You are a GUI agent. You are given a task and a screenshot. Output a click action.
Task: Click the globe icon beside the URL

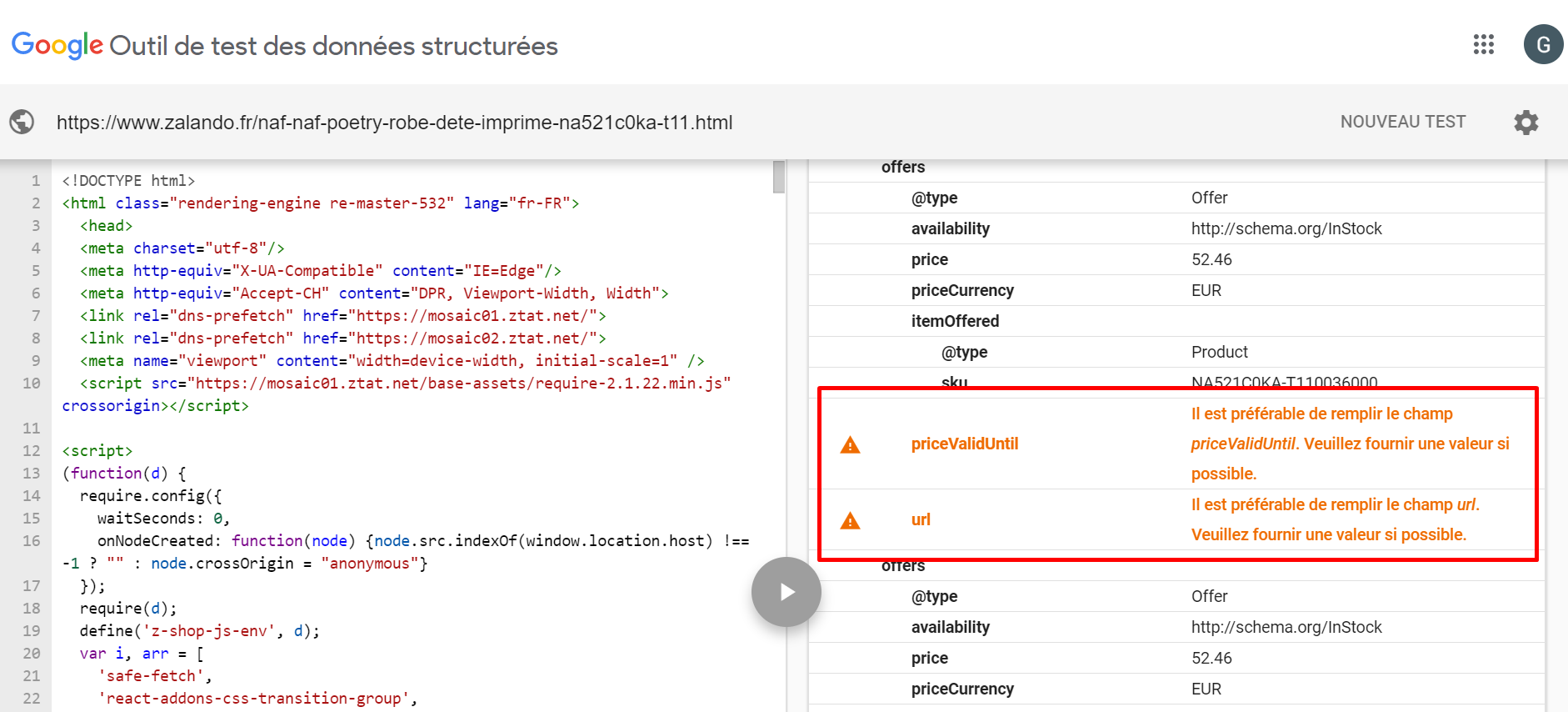coord(22,122)
